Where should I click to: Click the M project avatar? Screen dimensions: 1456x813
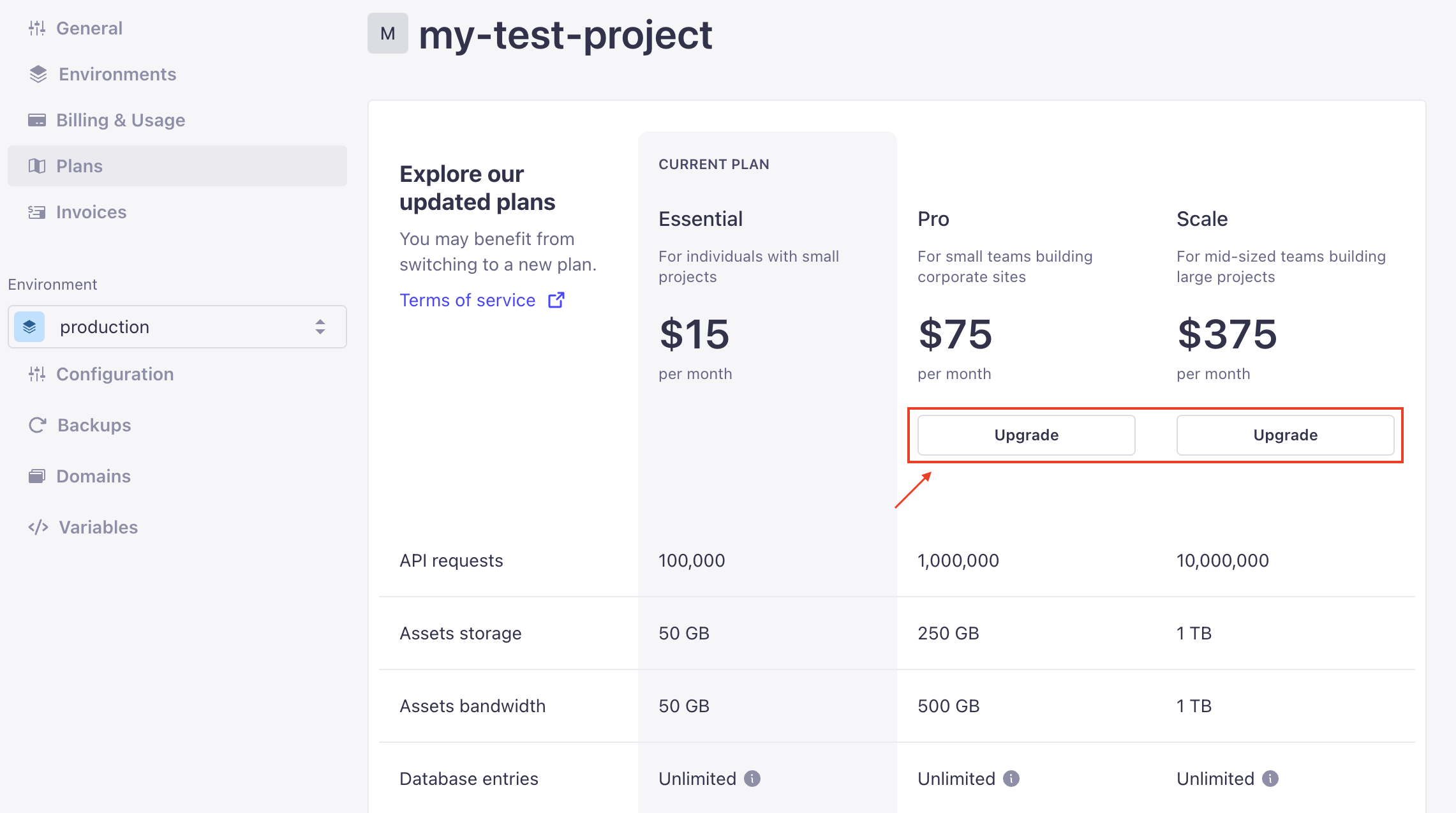coord(387,34)
